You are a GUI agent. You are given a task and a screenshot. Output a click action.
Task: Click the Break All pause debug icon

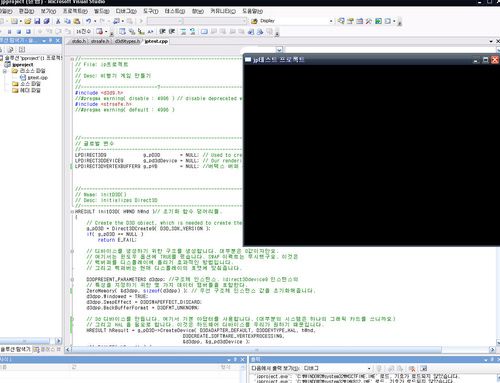pyautogui.click(x=9, y=32)
